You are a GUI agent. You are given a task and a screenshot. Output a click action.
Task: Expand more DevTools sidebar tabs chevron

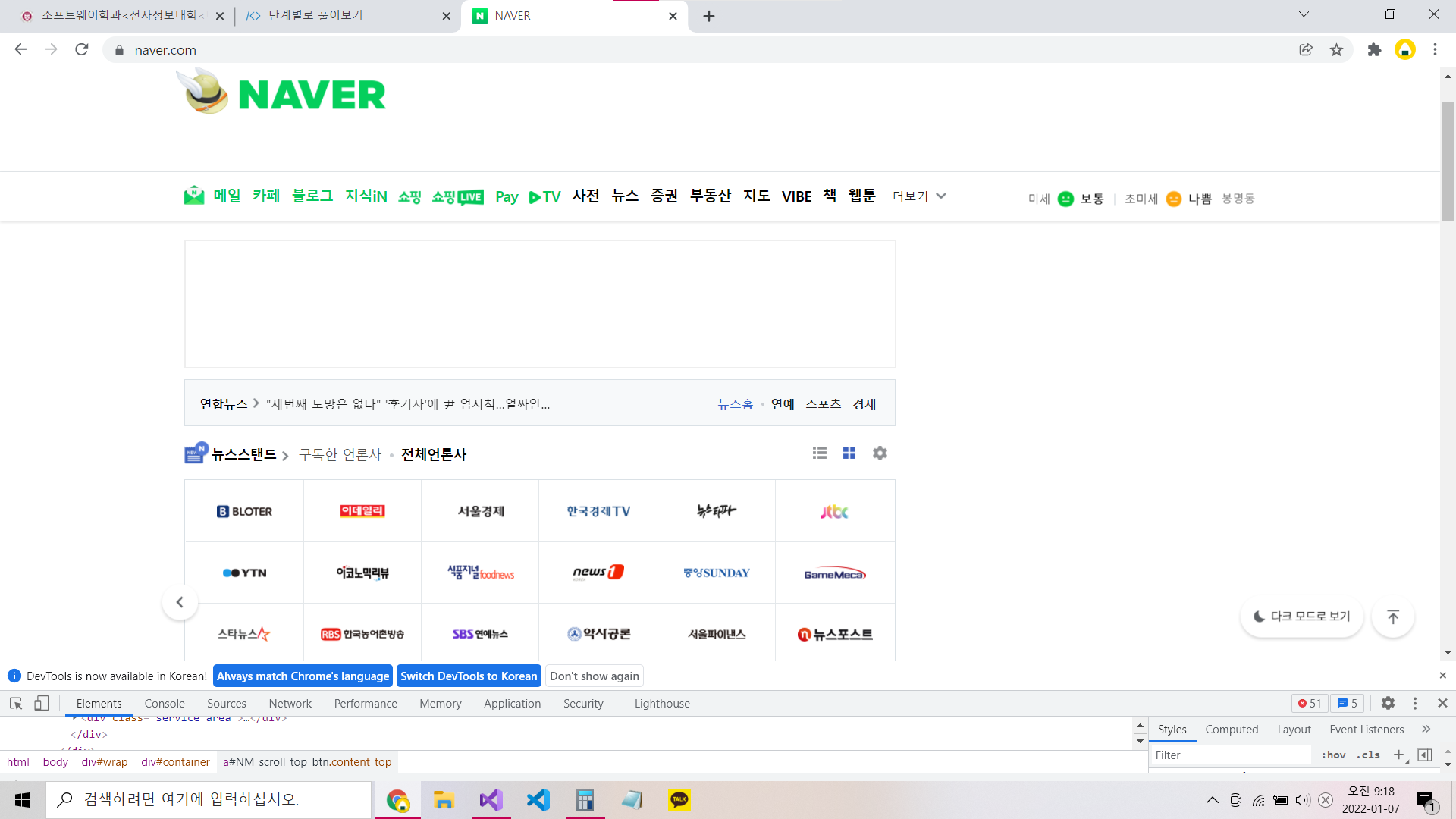pyautogui.click(x=1426, y=729)
